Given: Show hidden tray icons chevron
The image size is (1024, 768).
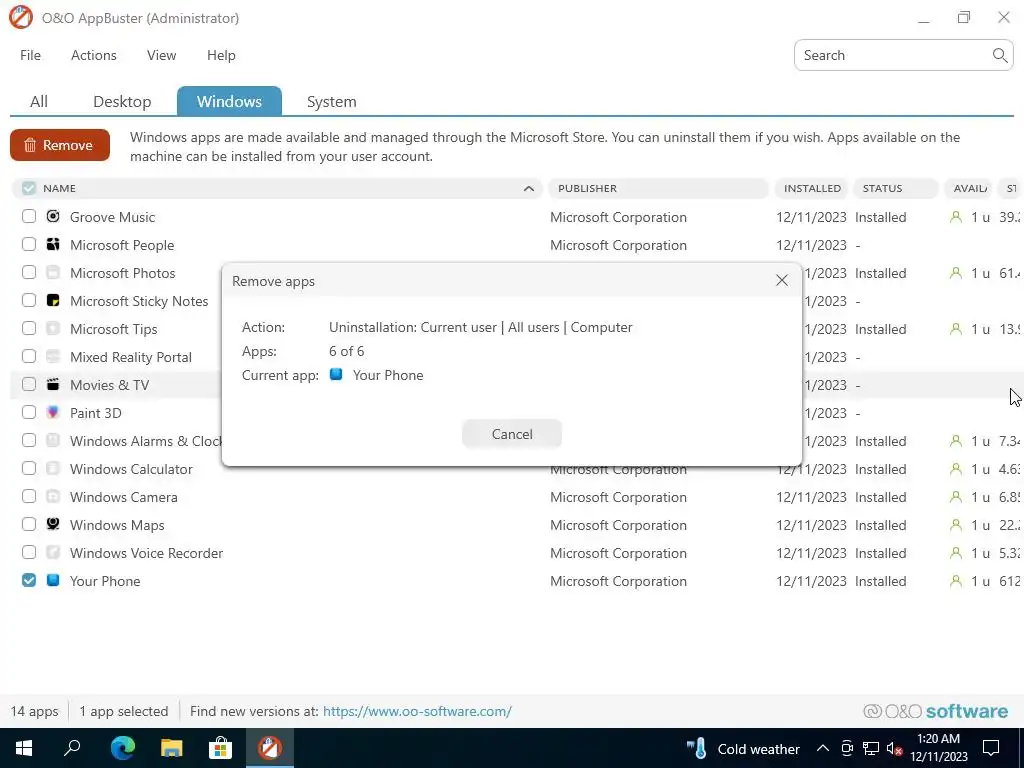Looking at the screenshot, I should coord(823,748).
